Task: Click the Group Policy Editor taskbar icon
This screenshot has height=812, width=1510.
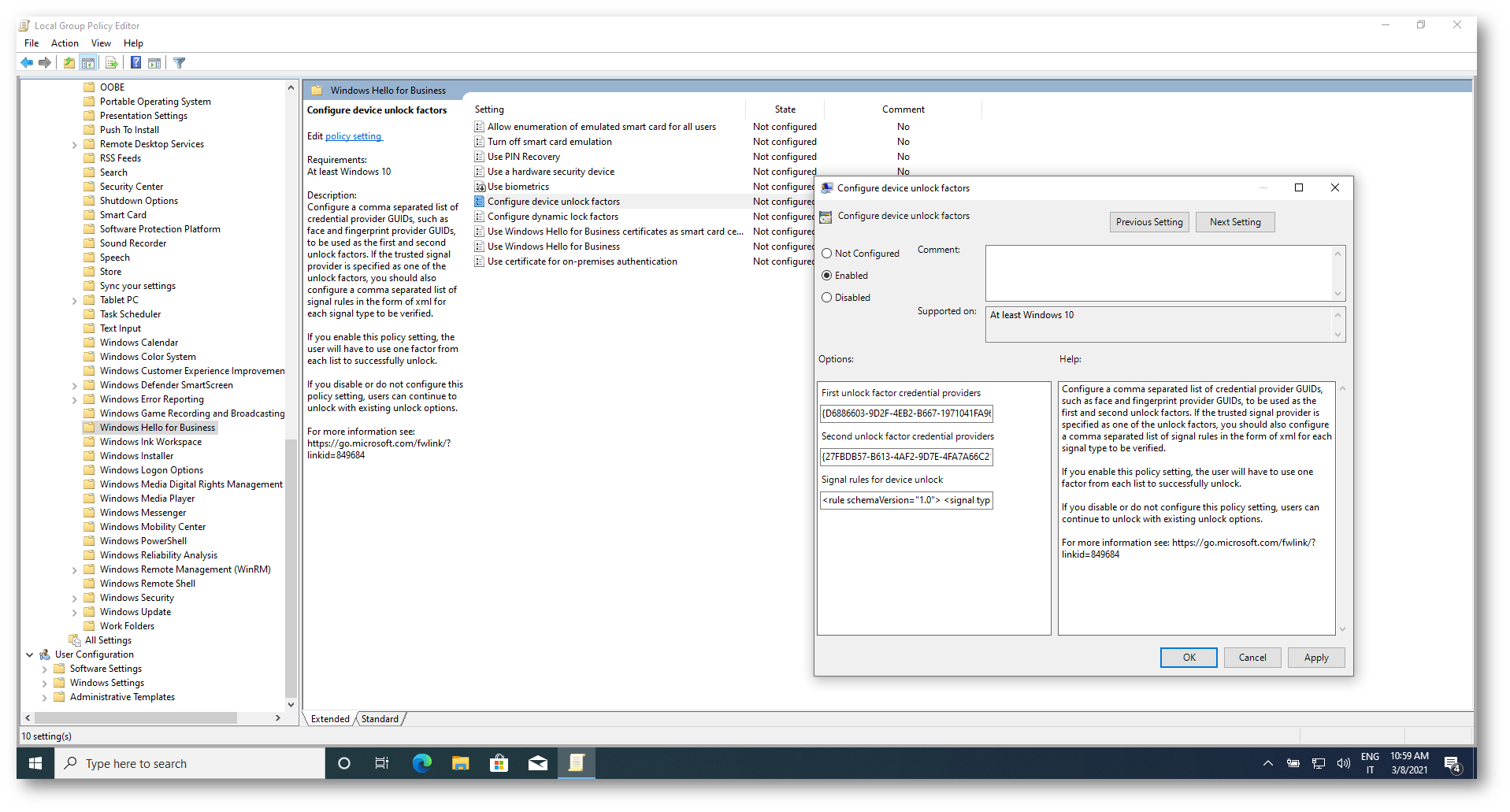Action: point(577,763)
